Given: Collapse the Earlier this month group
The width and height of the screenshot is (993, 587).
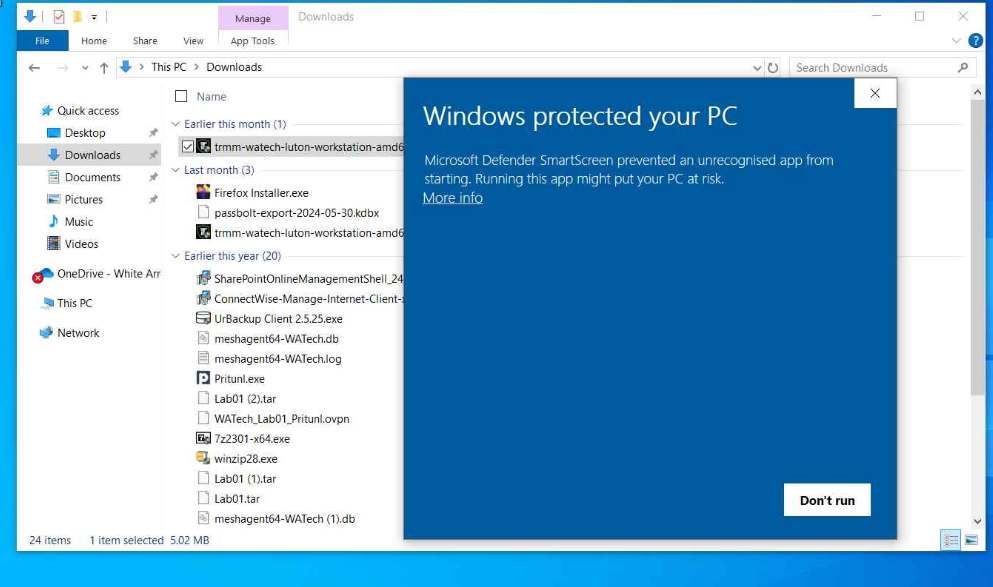Looking at the screenshot, I should click(x=176, y=124).
